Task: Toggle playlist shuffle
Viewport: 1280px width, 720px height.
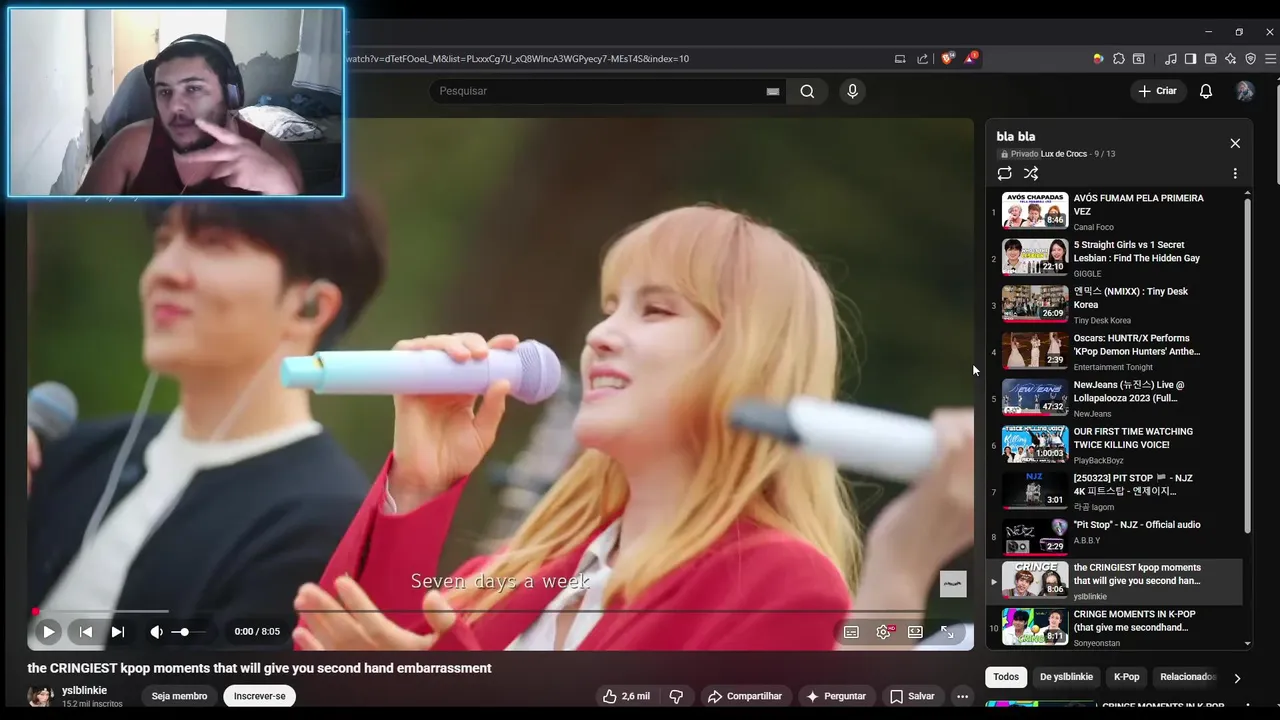Action: tap(1031, 173)
